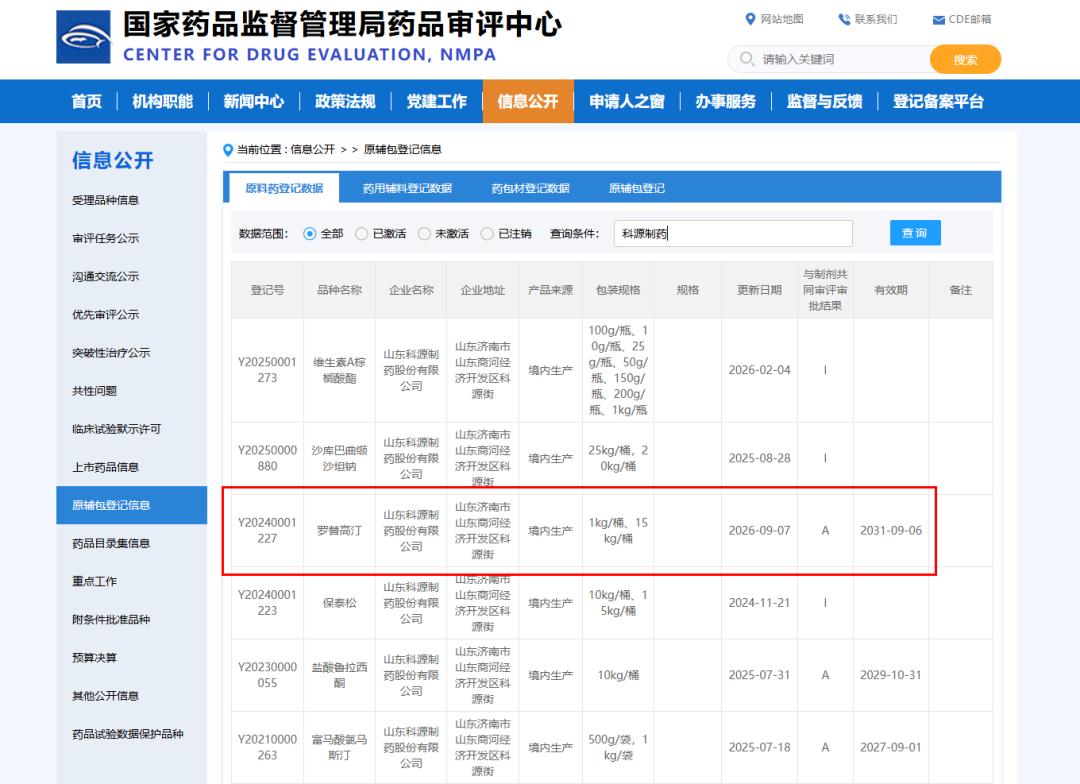Open the 办事服务 nav menu item

click(x=725, y=101)
